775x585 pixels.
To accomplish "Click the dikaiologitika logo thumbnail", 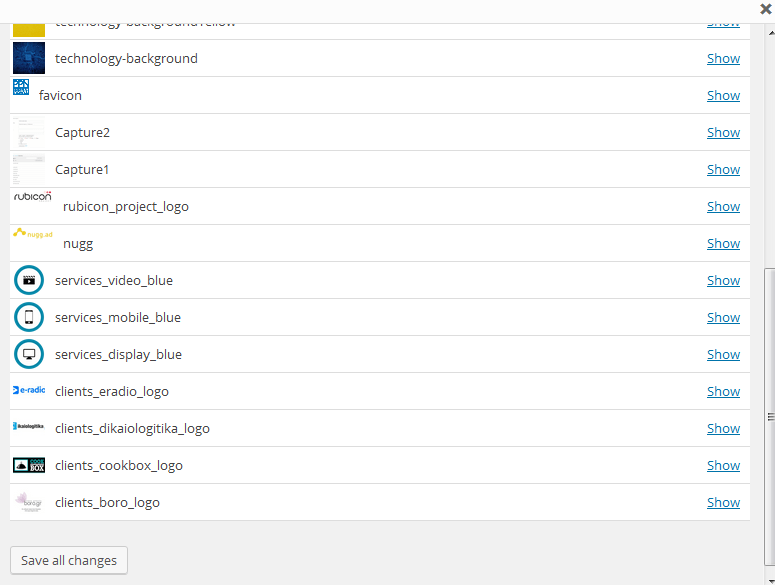I will pos(29,426).
